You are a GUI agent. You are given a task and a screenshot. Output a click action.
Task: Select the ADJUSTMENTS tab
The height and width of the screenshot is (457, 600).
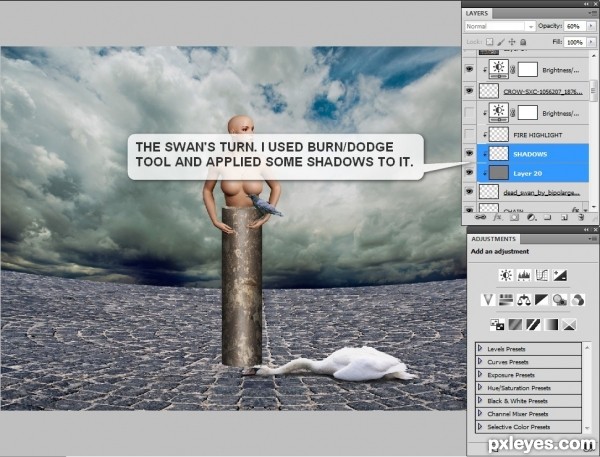pyautogui.click(x=493, y=239)
